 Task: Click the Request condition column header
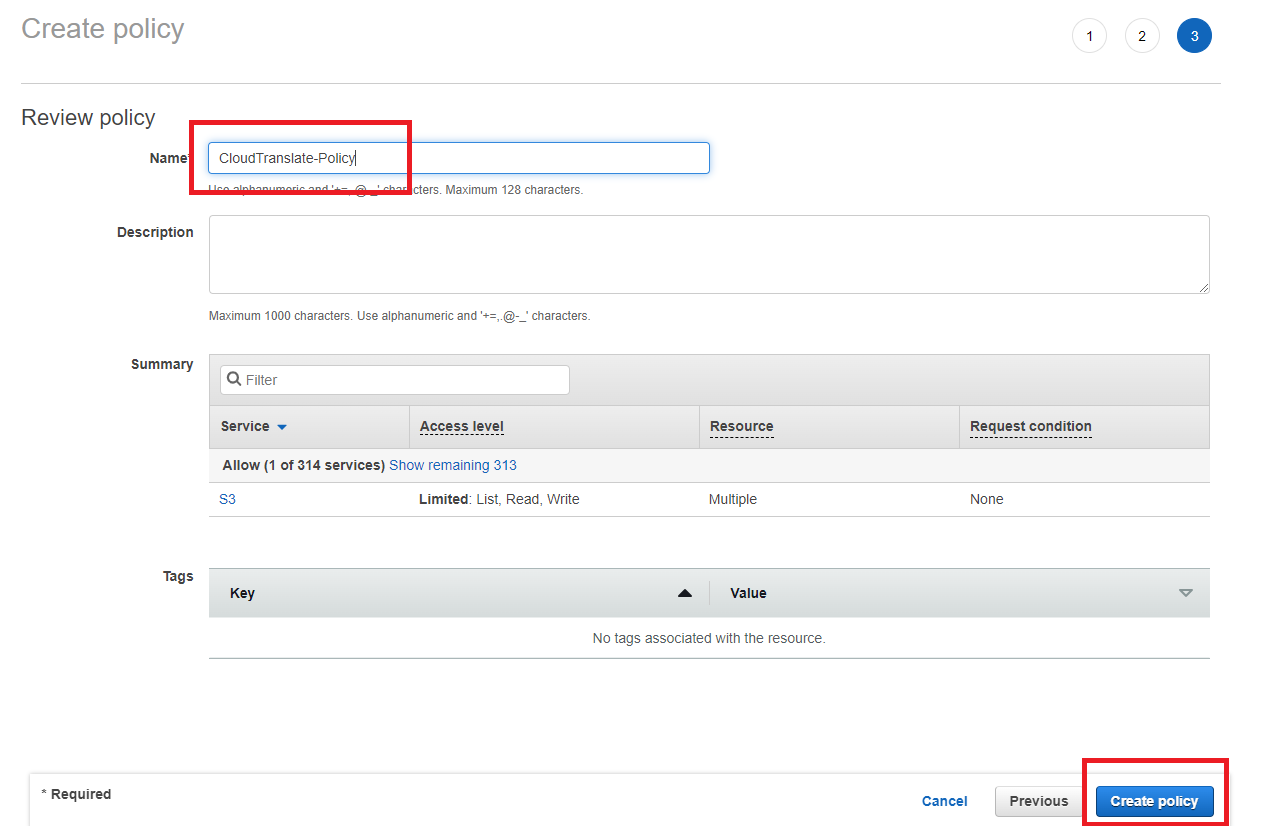pos(1030,427)
